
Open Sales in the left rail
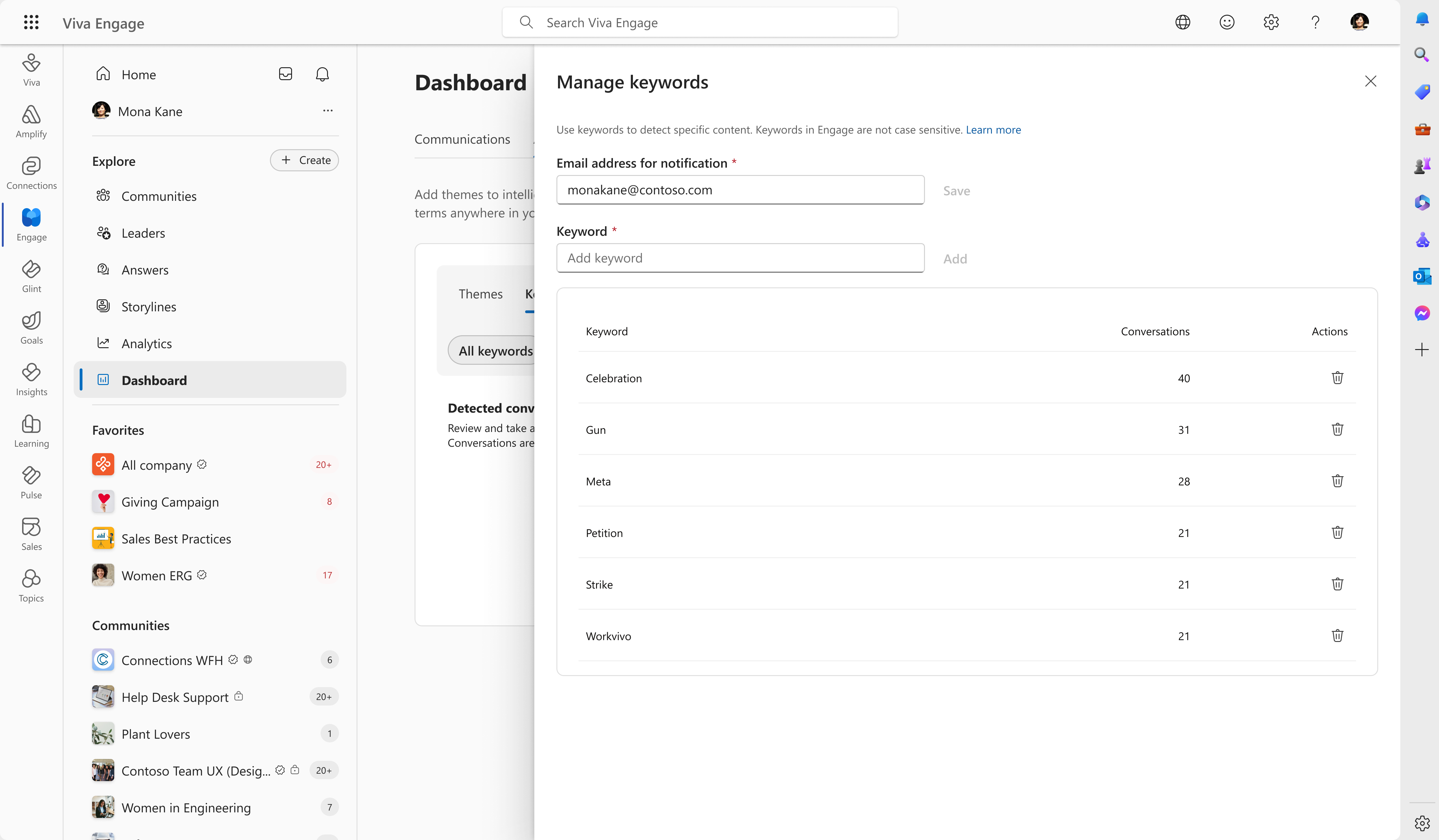[31, 535]
